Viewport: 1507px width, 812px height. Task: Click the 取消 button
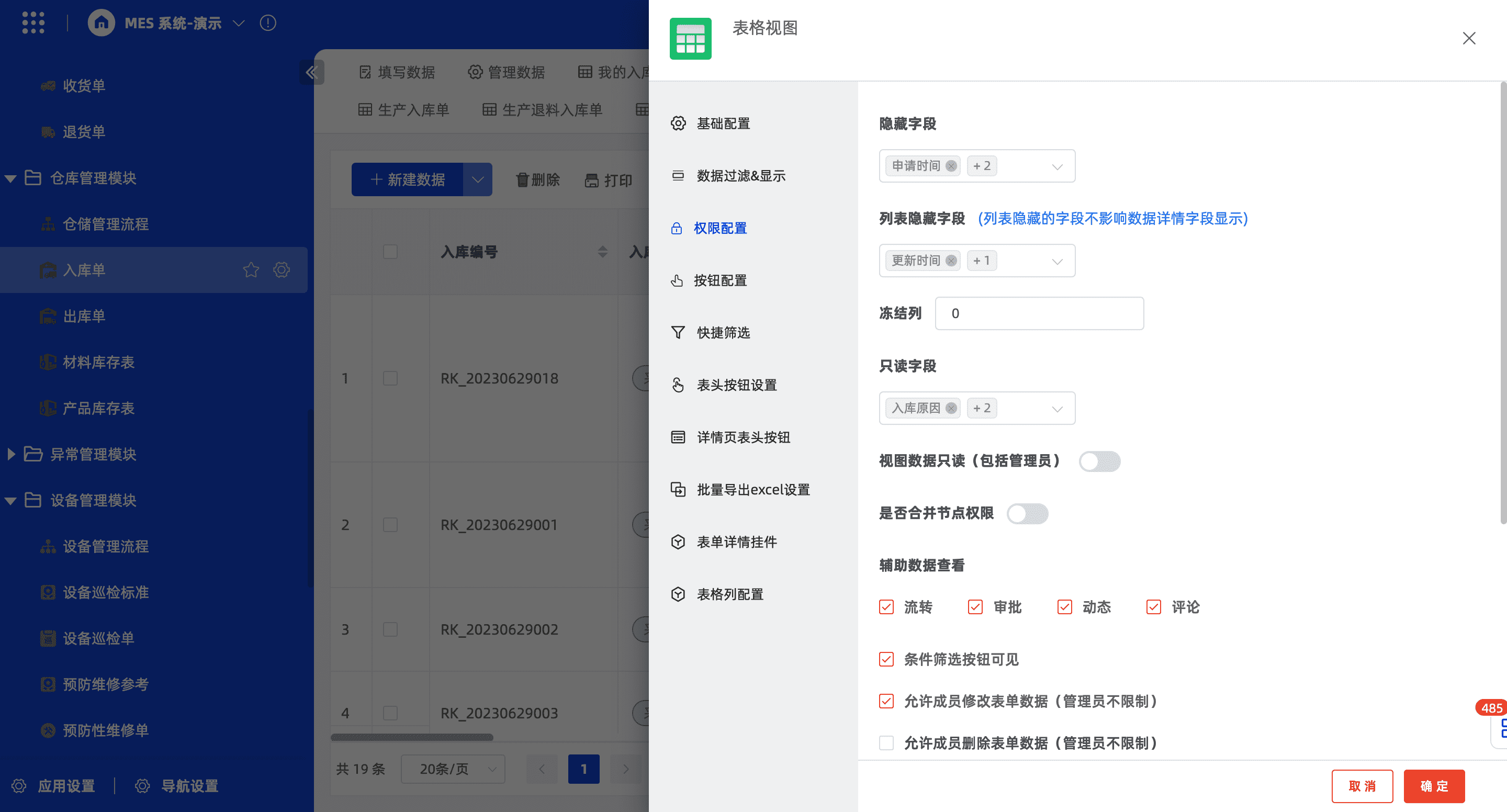point(1362,786)
